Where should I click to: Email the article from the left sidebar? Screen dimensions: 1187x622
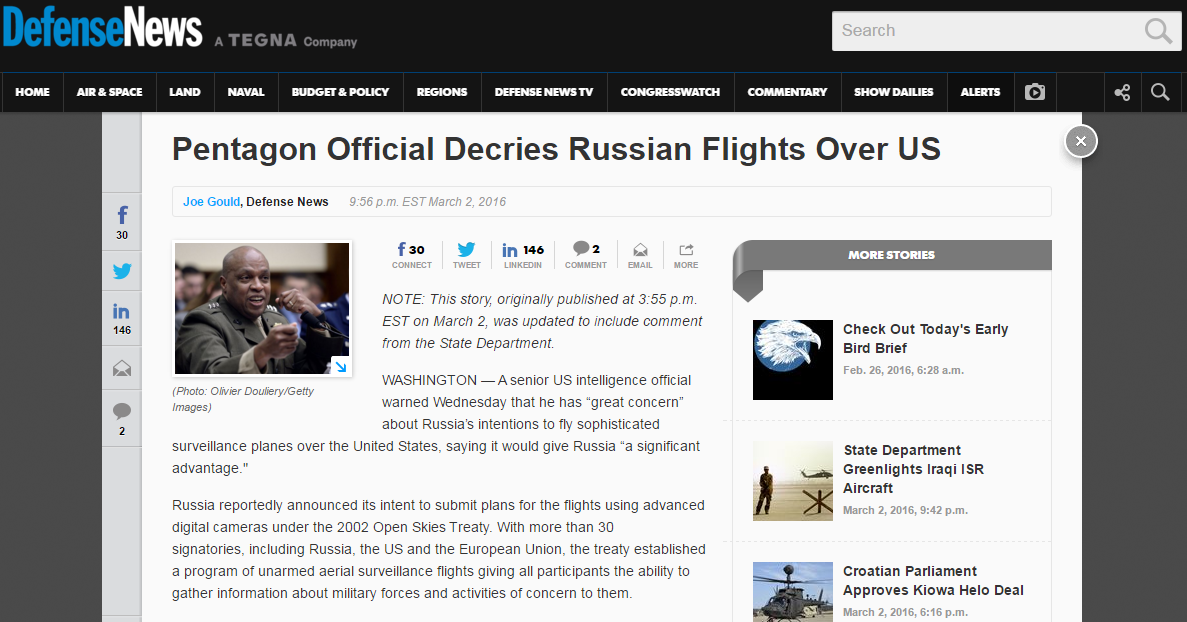[x=122, y=369]
